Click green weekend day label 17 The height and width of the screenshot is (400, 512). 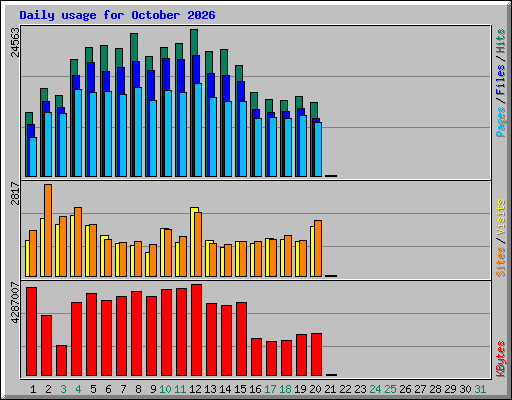(270, 389)
